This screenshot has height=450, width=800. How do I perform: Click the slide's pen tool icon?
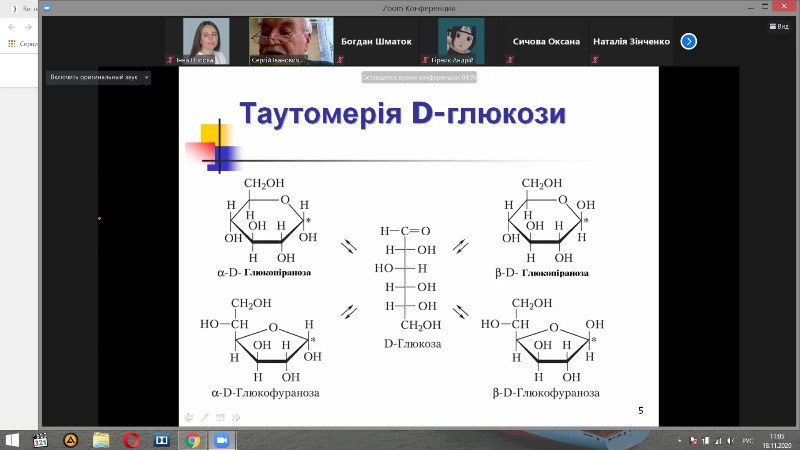coord(205,417)
